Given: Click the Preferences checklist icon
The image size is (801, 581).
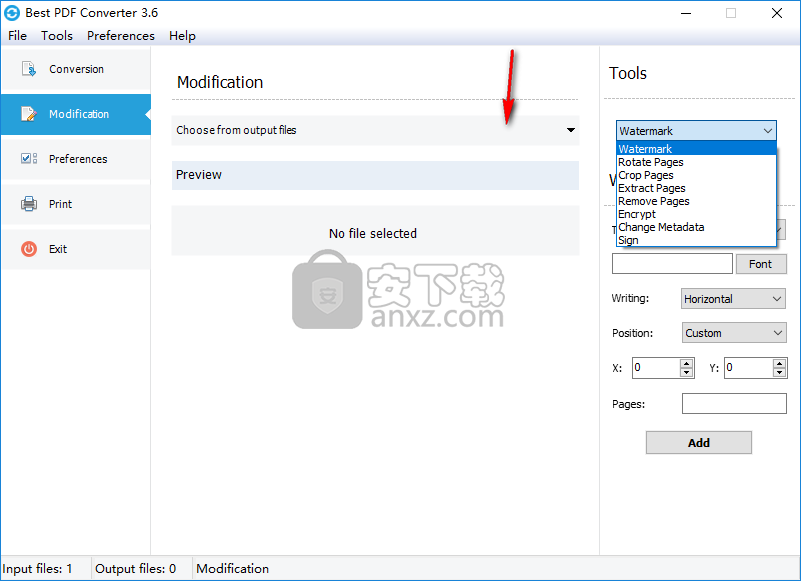Looking at the screenshot, I should coord(29,158).
